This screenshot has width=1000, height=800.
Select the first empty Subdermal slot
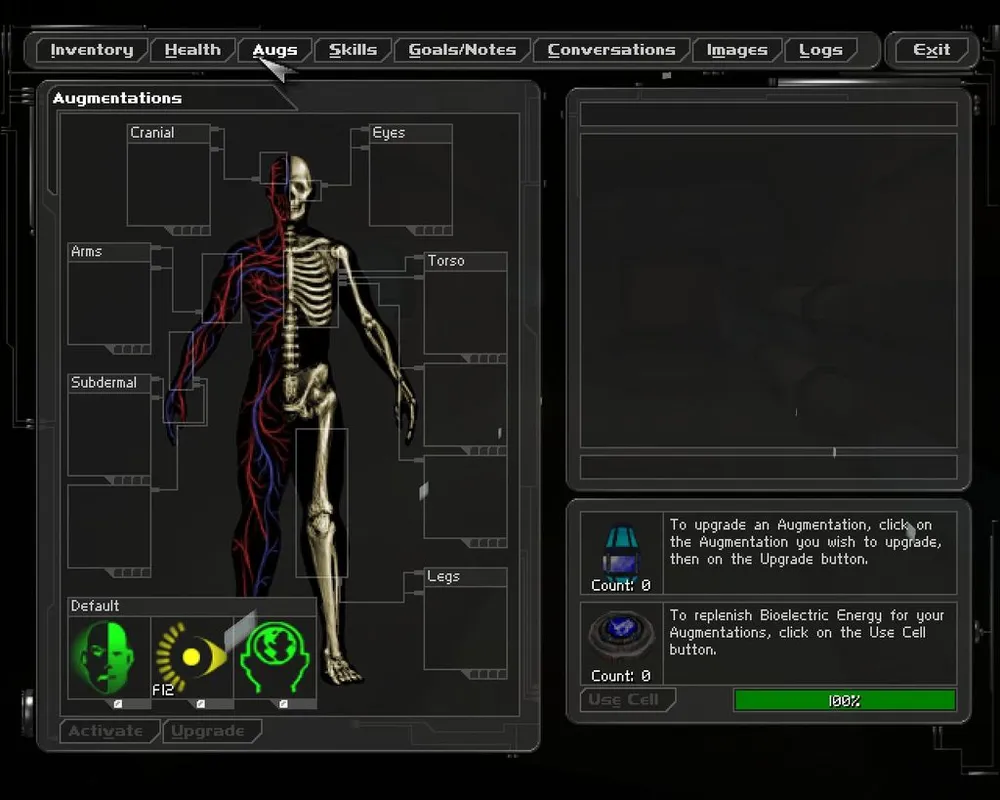[x=109, y=434]
